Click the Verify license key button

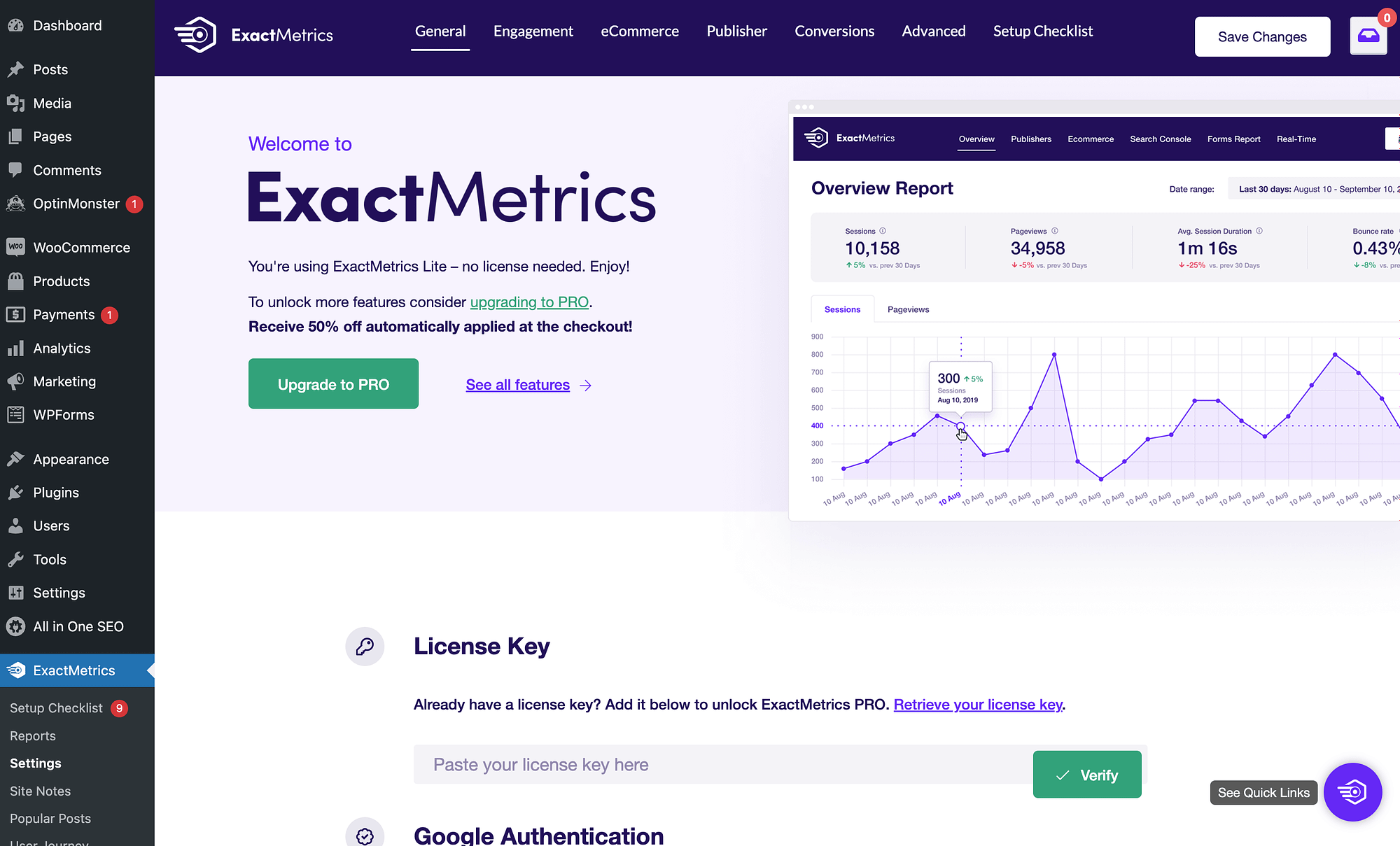click(x=1086, y=774)
